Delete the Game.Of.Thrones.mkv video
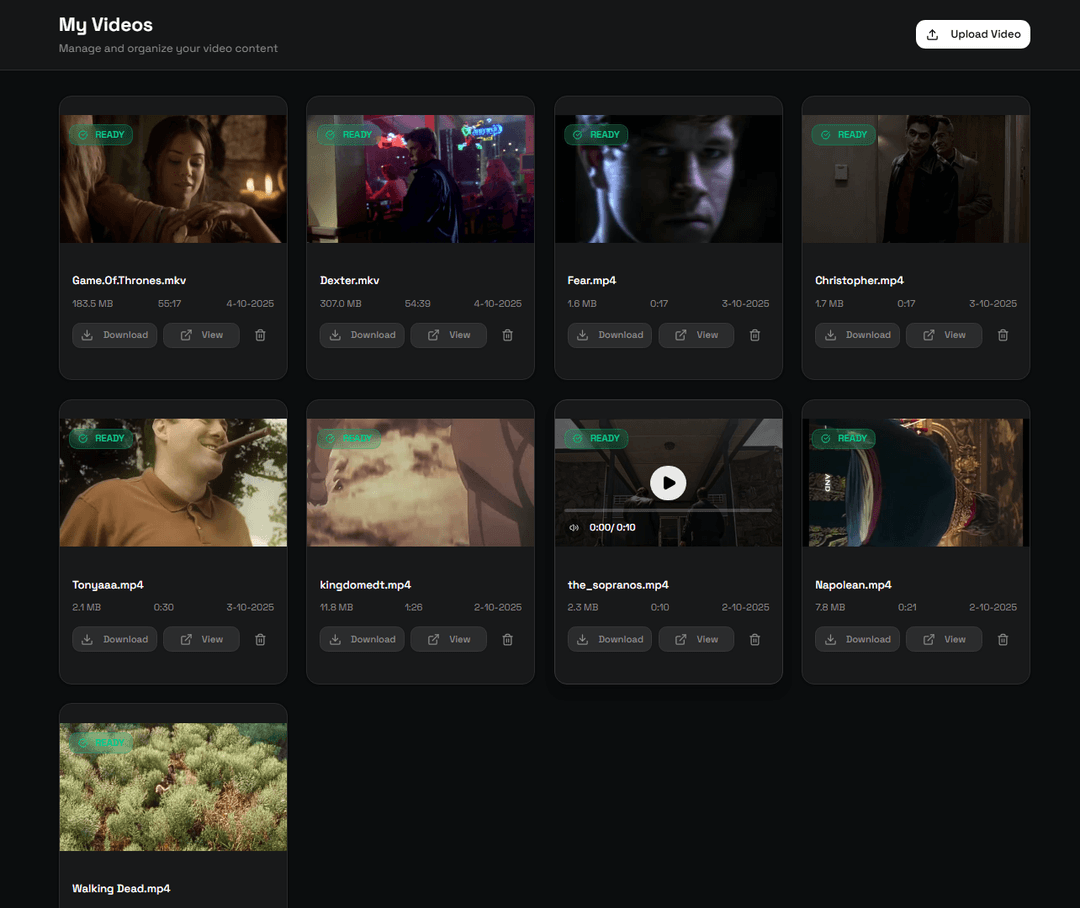This screenshot has width=1080, height=908. click(260, 335)
